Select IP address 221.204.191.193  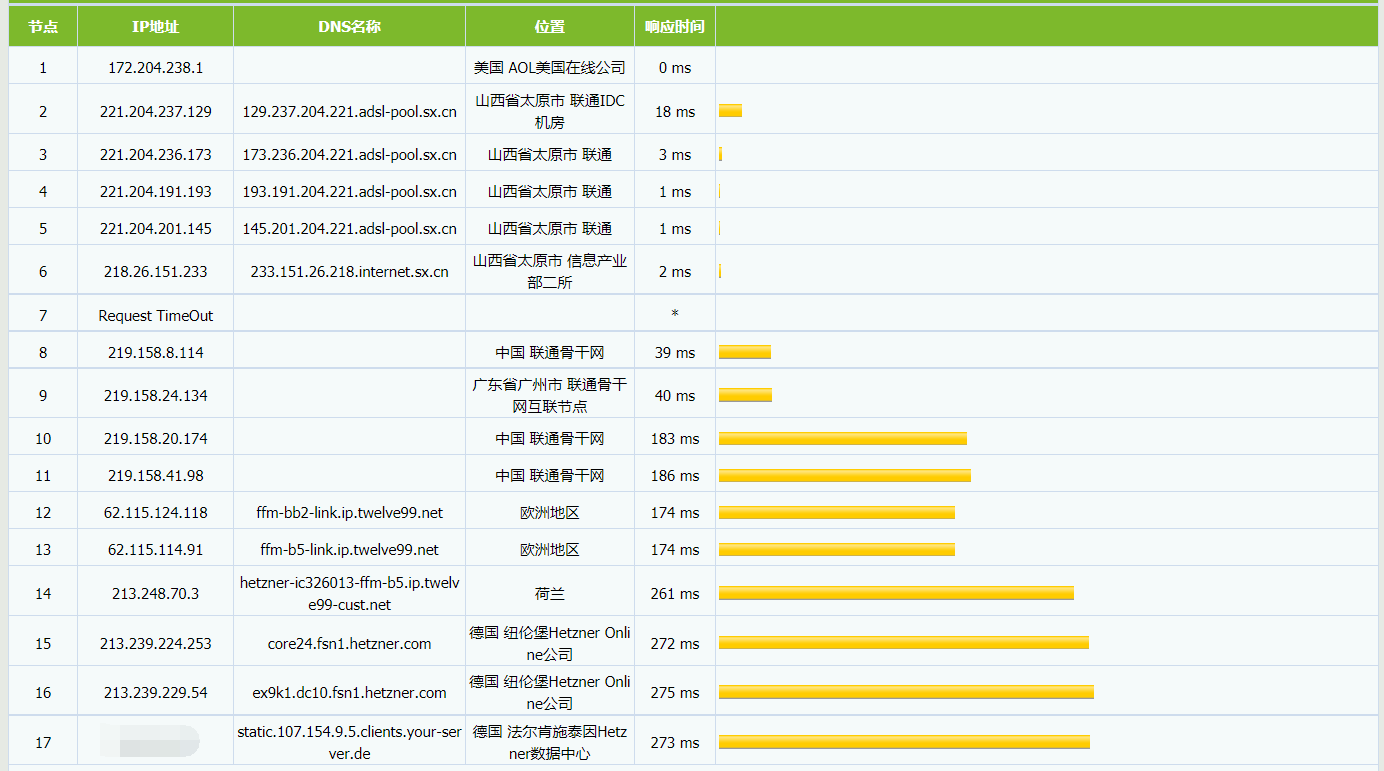[x=156, y=192]
